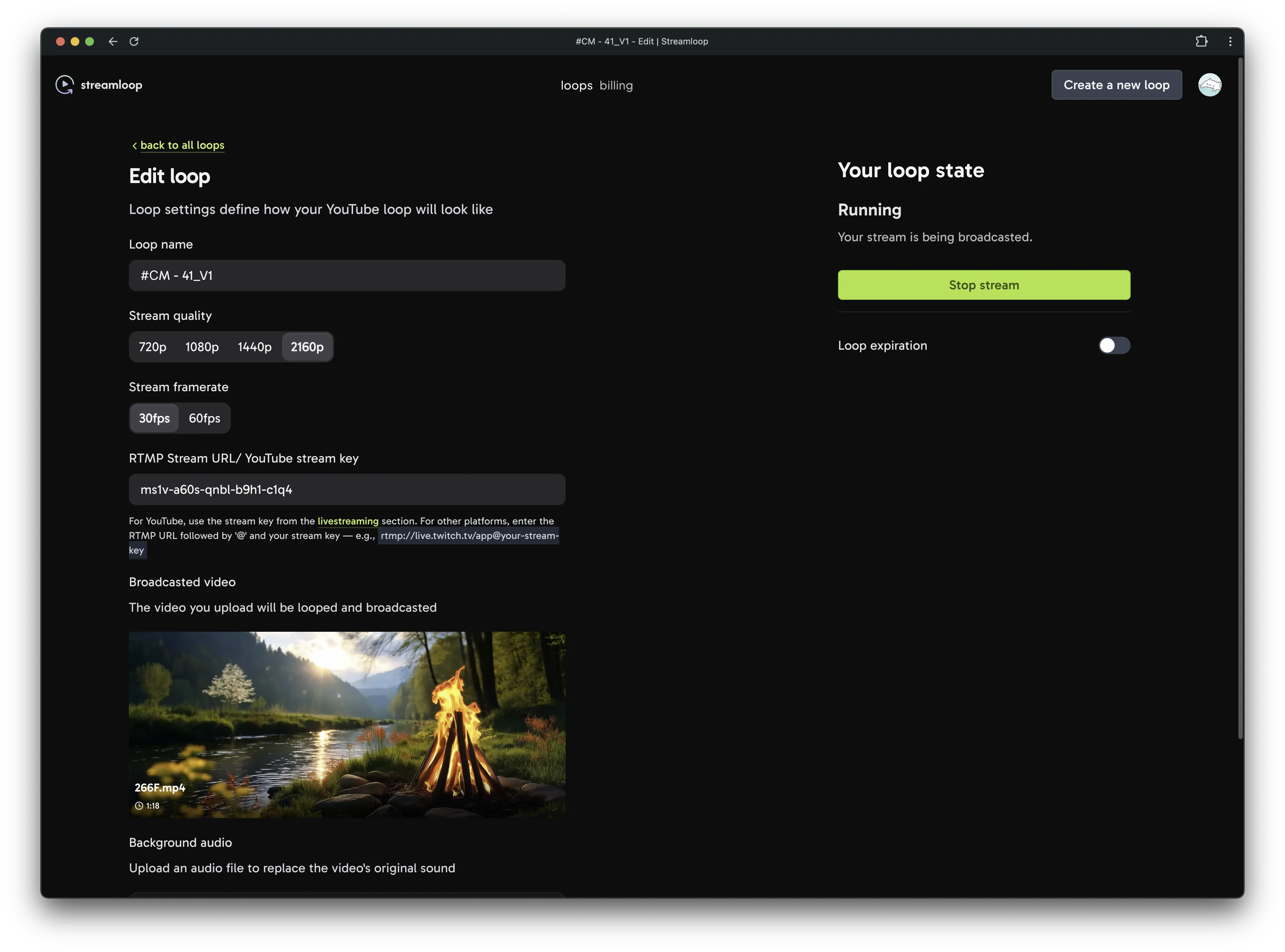Click the clock icon next to video duration
This screenshot has width=1285, height=952.
139,806
